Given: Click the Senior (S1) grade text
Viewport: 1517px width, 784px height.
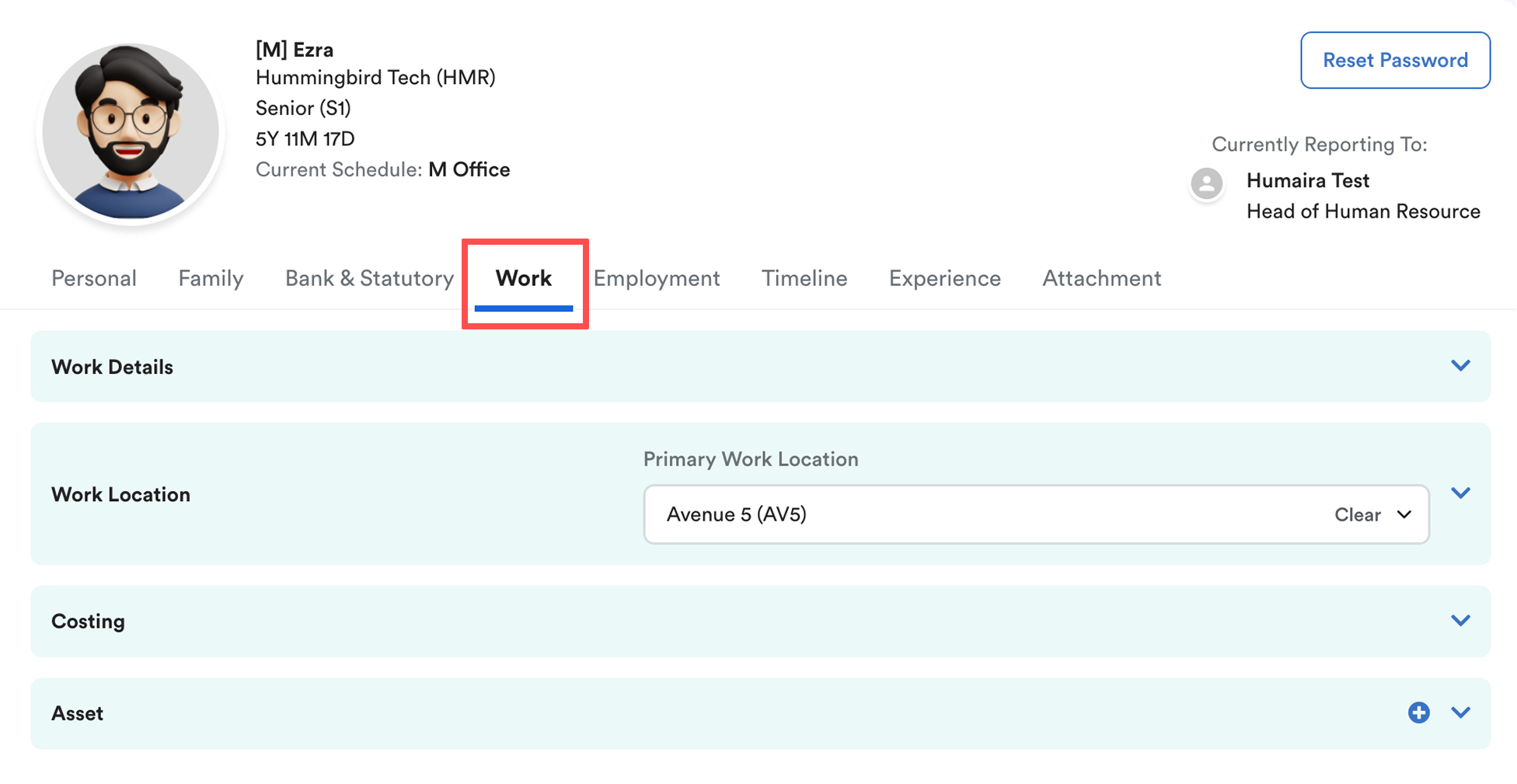Looking at the screenshot, I should (x=303, y=108).
